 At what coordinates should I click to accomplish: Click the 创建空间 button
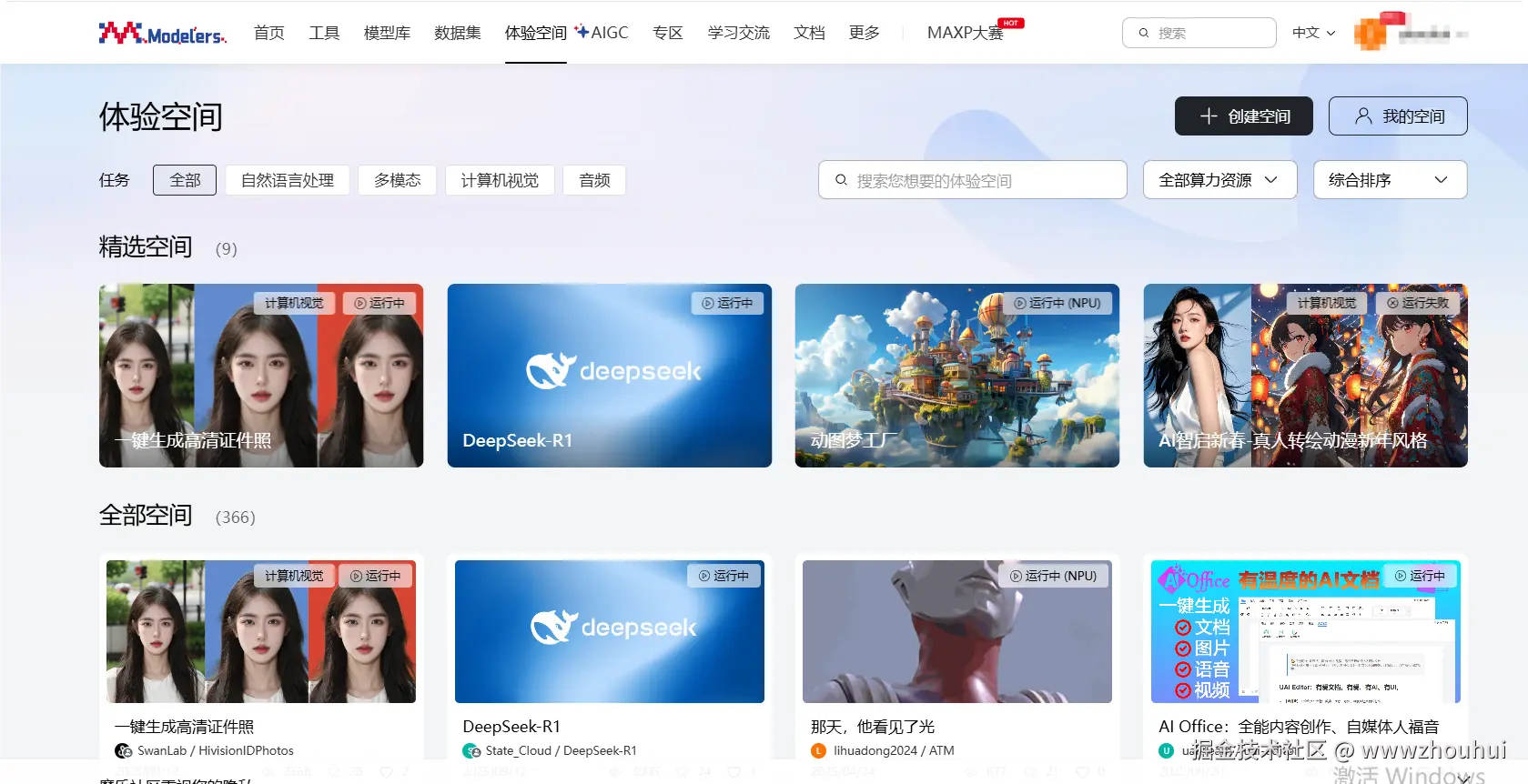click(1243, 116)
